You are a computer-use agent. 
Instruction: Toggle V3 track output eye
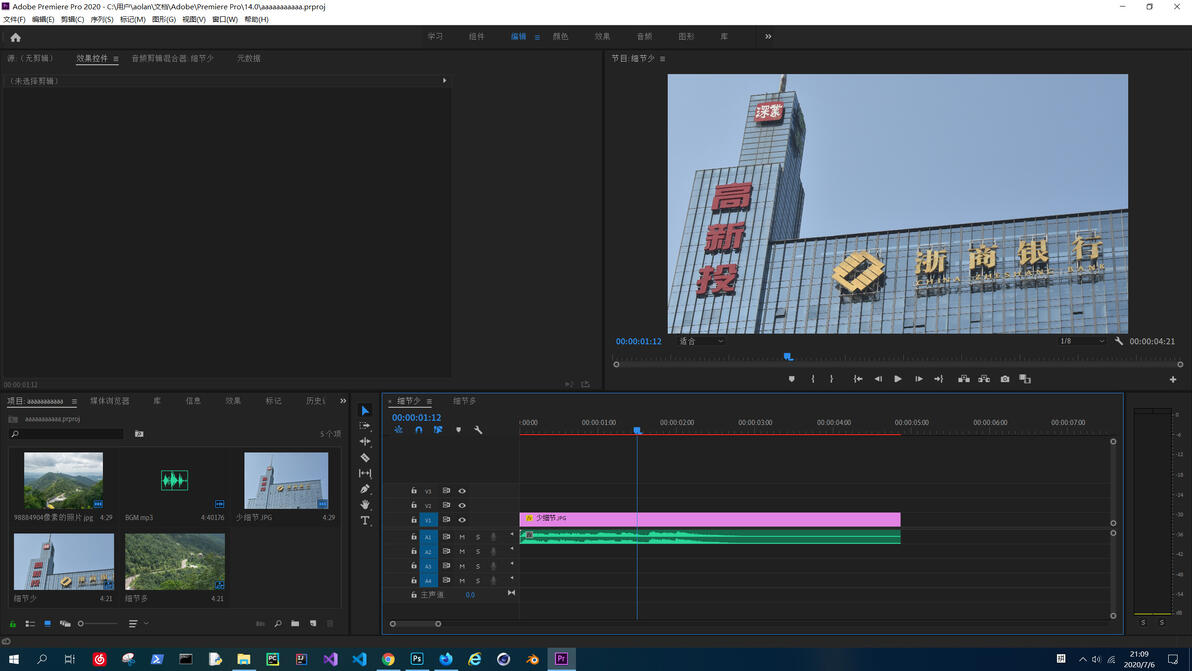[461, 491]
